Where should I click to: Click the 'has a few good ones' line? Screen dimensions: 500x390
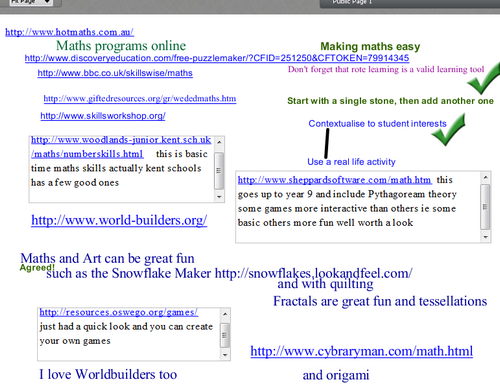pos(75,183)
